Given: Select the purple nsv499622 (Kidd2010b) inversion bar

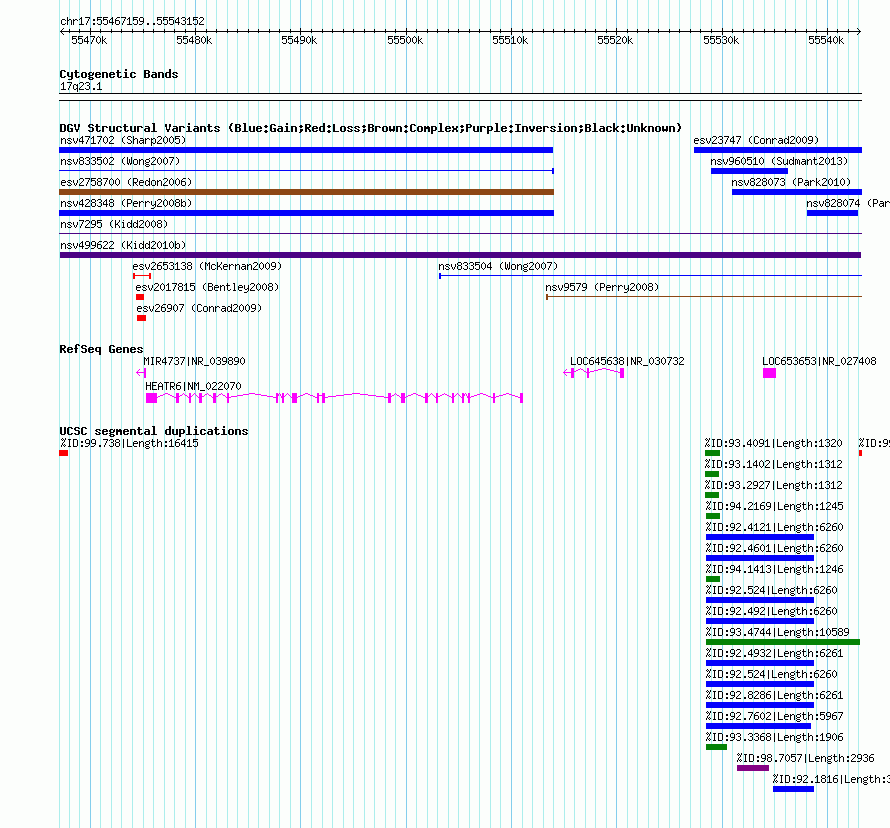Looking at the screenshot, I should click(460, 255).
